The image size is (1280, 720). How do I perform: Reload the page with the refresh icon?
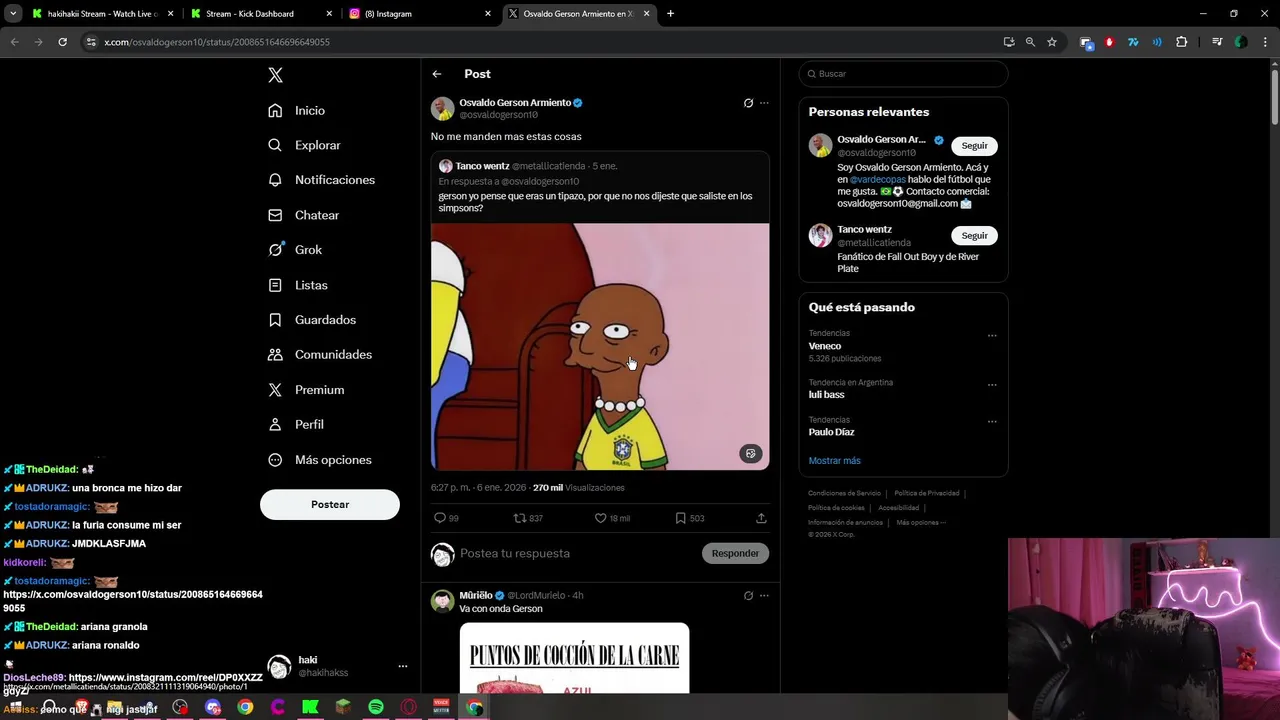click(x=62, y=42)
